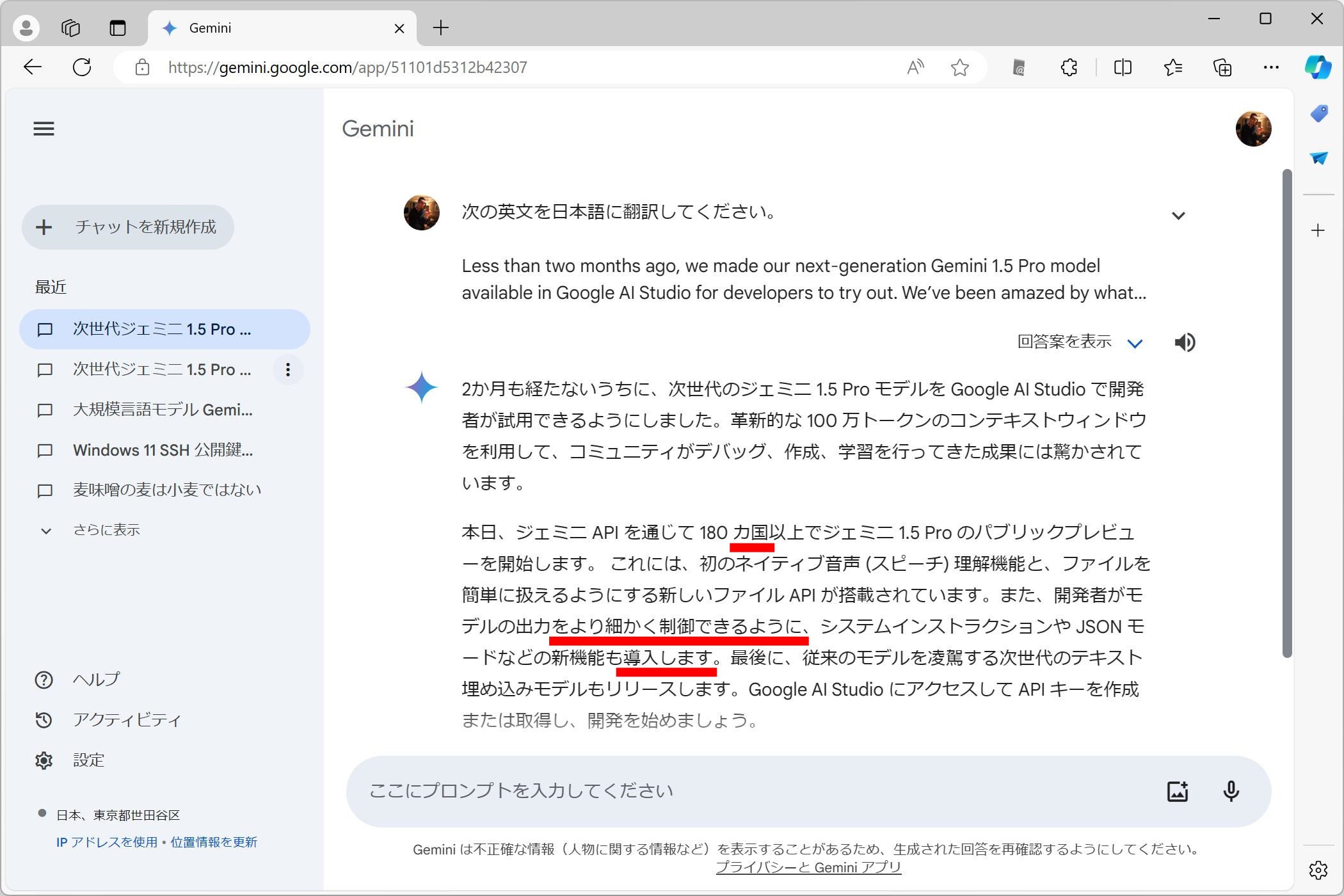
Task: Click the Google account avatar top right
Action: 1253,129
